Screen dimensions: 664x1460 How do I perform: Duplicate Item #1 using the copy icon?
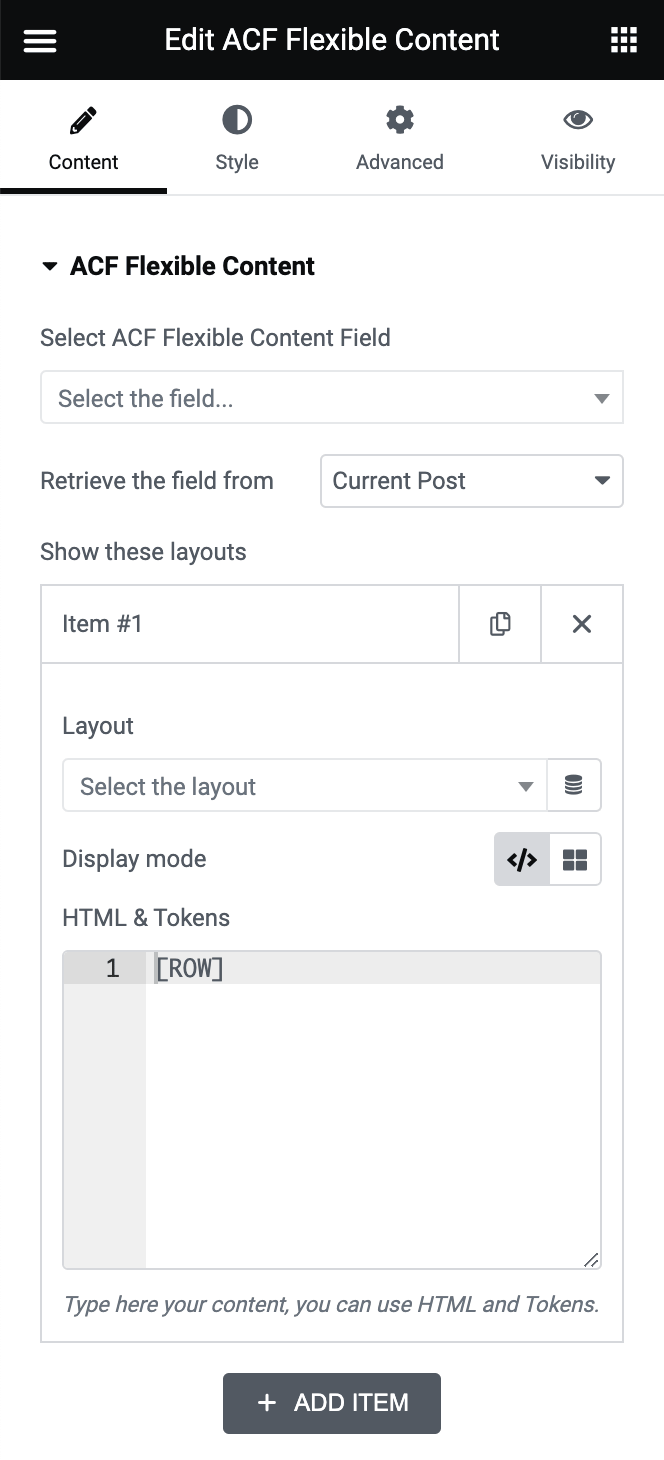(x=499, y=623)
